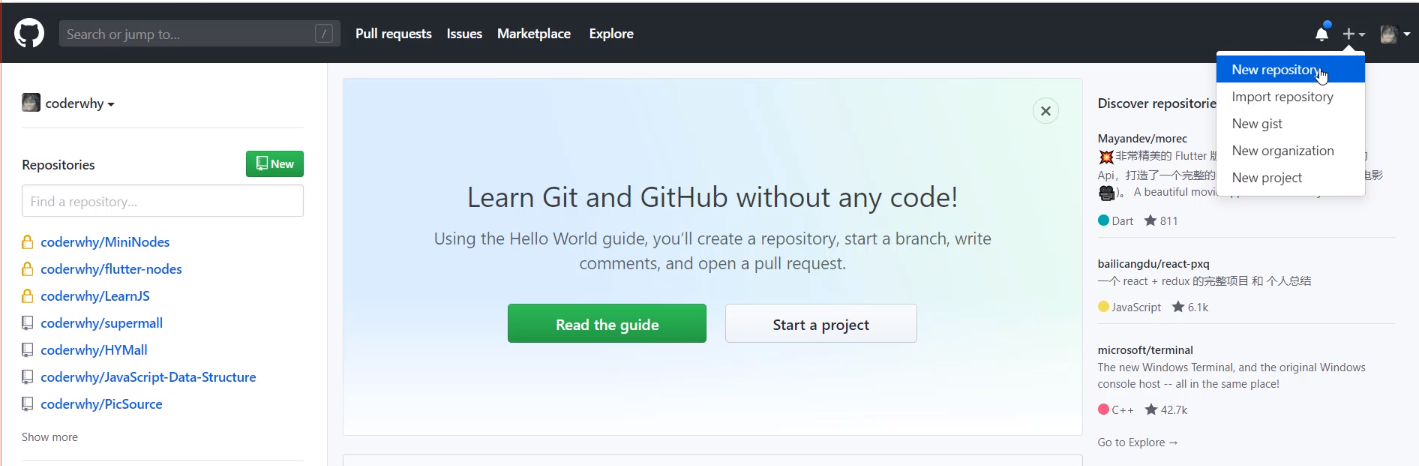
Task: Expand the plus create-new dropdown
Action: click(x=1354, y=34)
